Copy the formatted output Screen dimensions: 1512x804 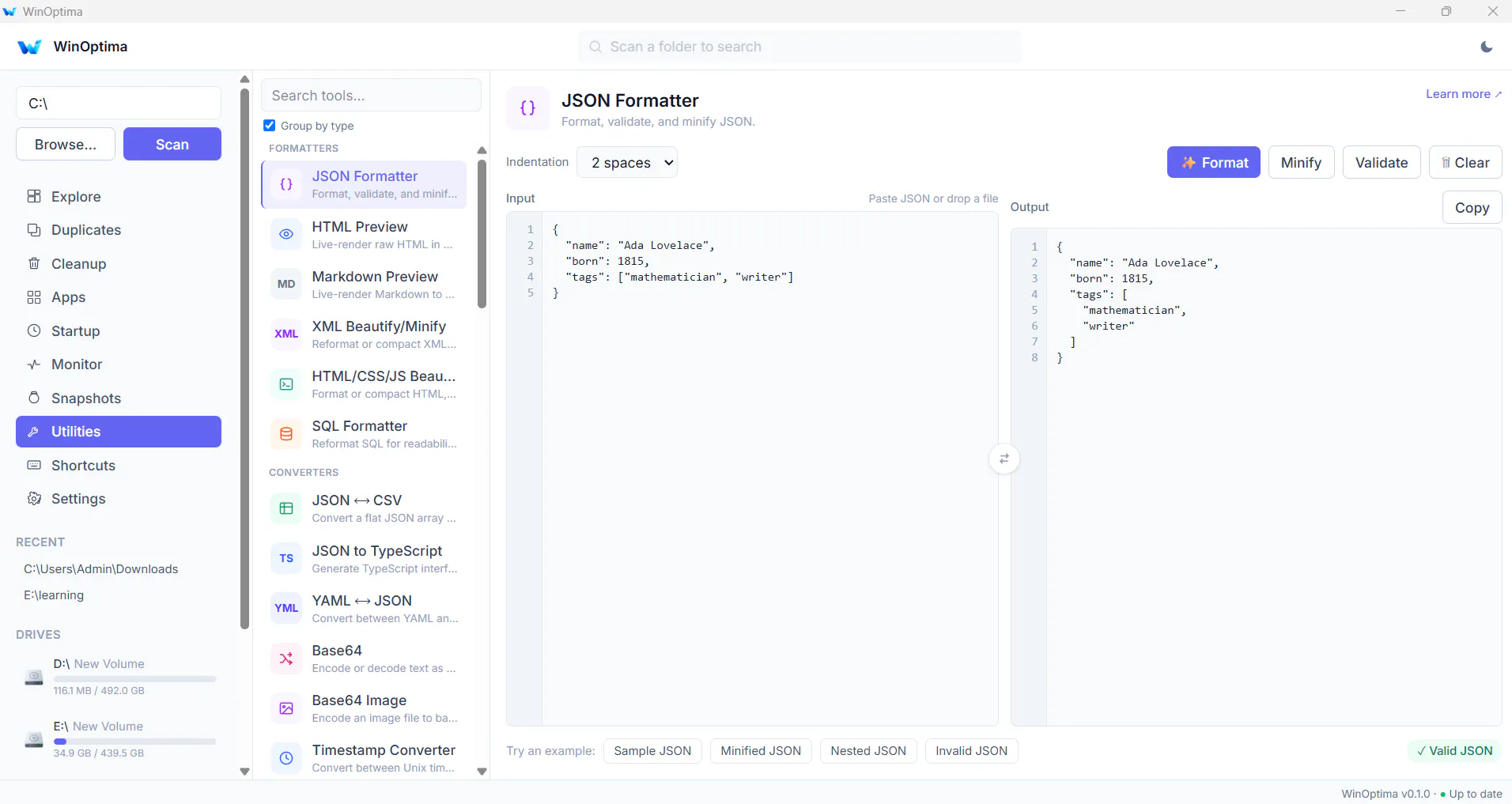1472,207
